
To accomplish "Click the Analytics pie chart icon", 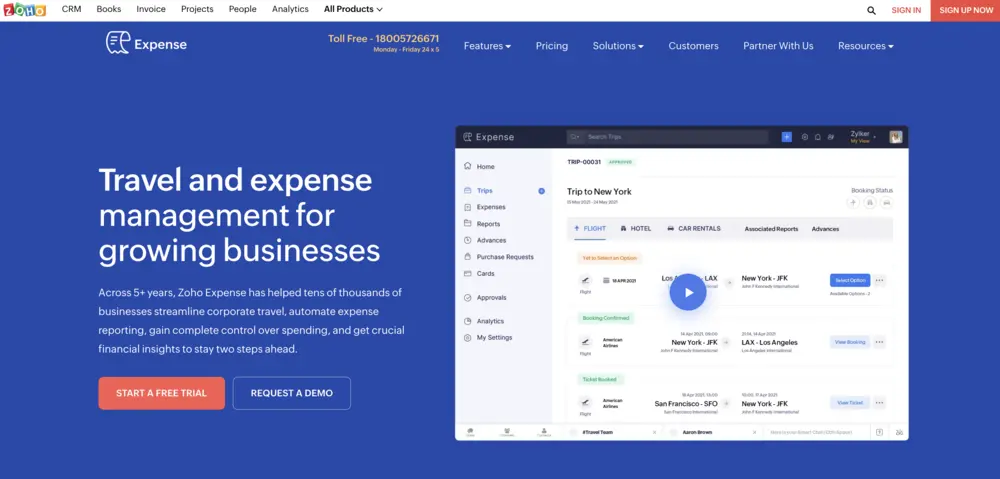I will click(x=467, y=321).
